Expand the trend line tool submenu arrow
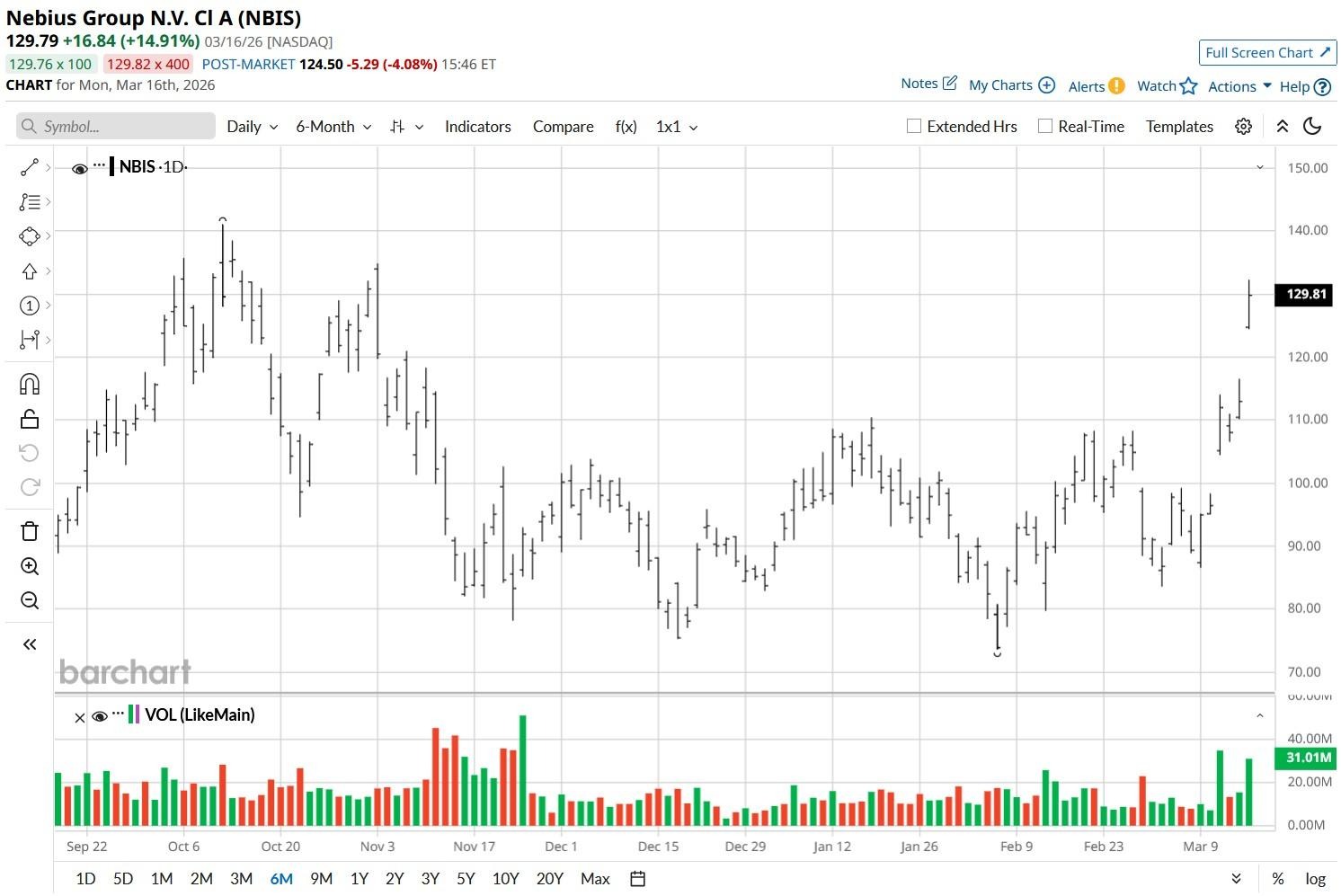Screen dimensions: 1341x896 point(48,167)
